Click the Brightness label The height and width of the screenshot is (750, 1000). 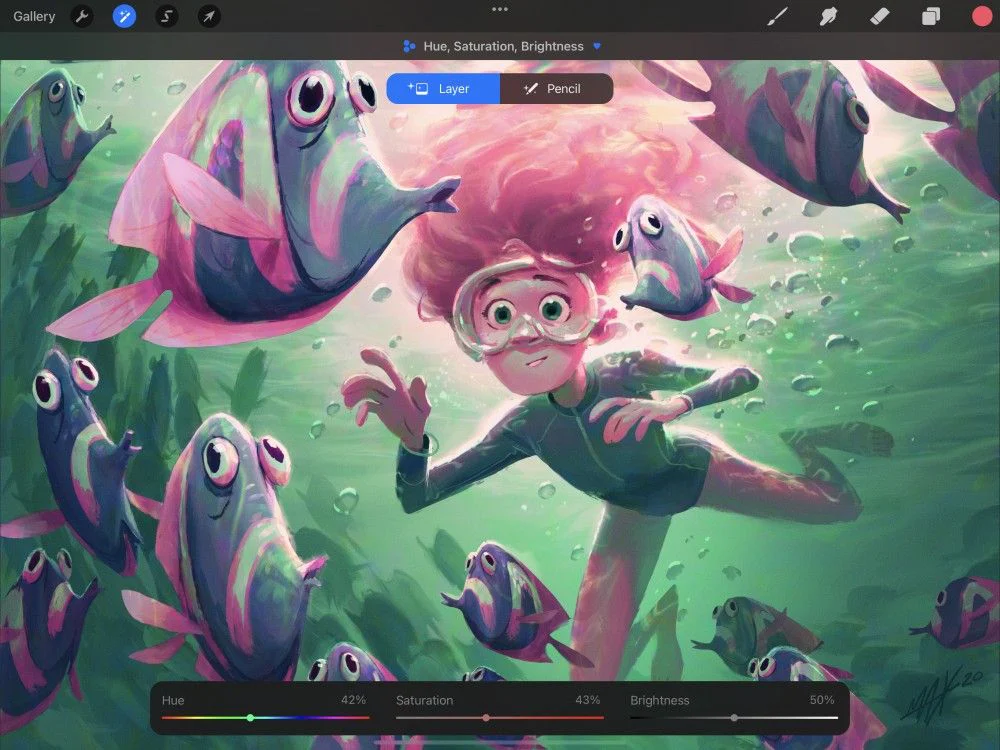pyautogui.click(x=659, y=700)
